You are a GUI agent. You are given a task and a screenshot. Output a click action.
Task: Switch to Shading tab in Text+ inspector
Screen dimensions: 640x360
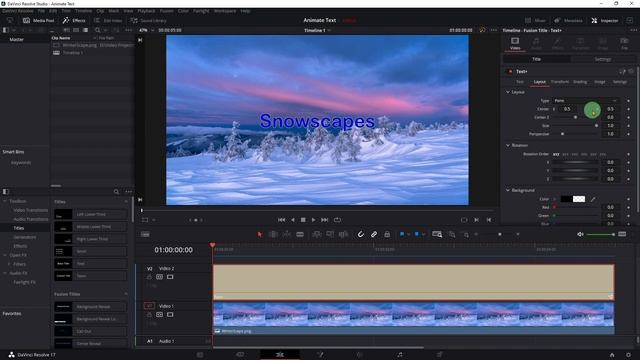pos(580,82)
